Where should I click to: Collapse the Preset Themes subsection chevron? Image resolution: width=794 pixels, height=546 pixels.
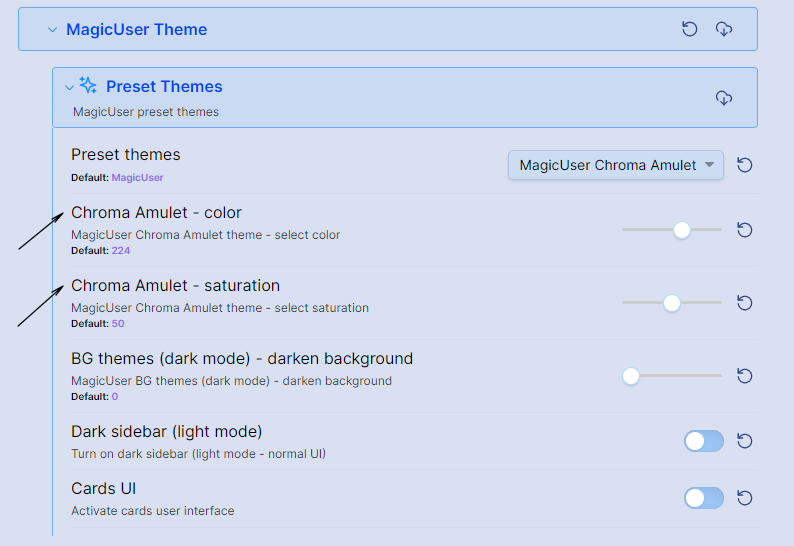[x=69, y=88]
